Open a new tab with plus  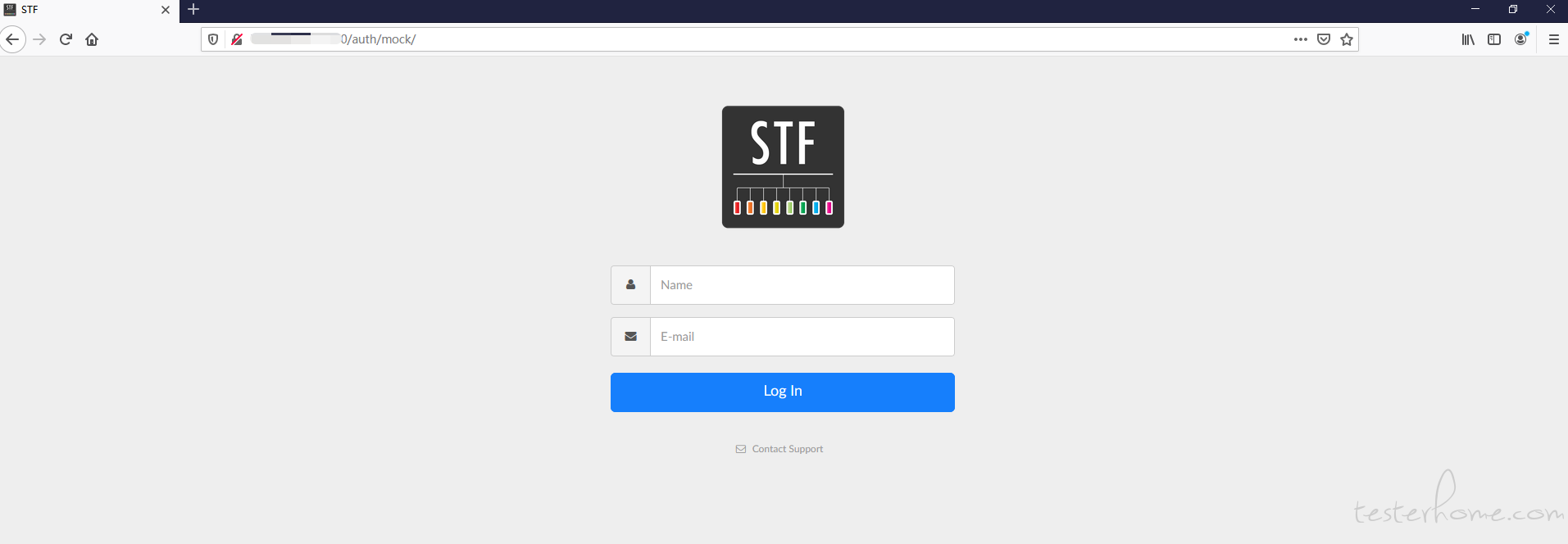pyautogui.click(x=193, y=10)
